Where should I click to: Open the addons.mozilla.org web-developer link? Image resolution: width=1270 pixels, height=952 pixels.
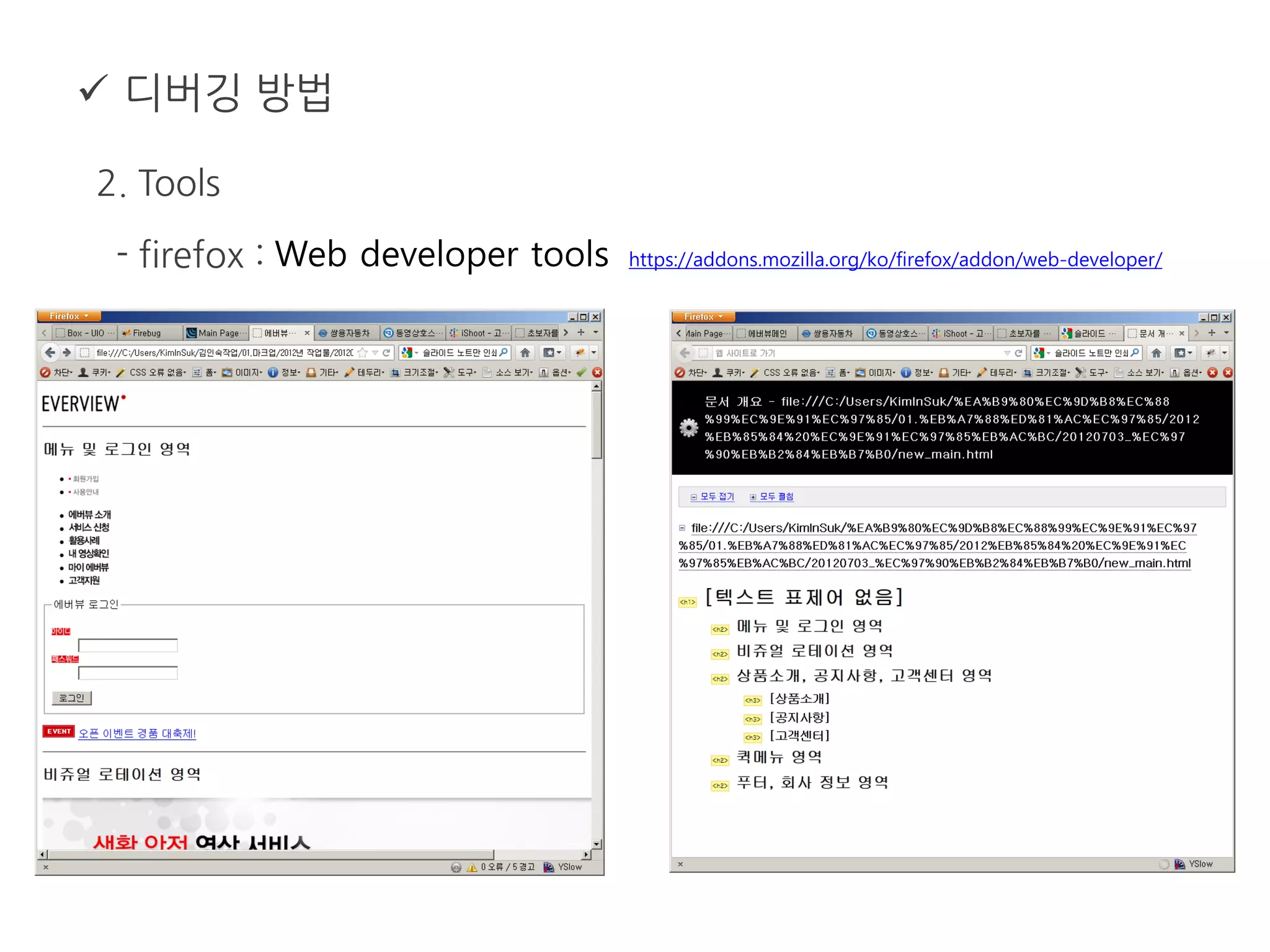tap(895, 260)
